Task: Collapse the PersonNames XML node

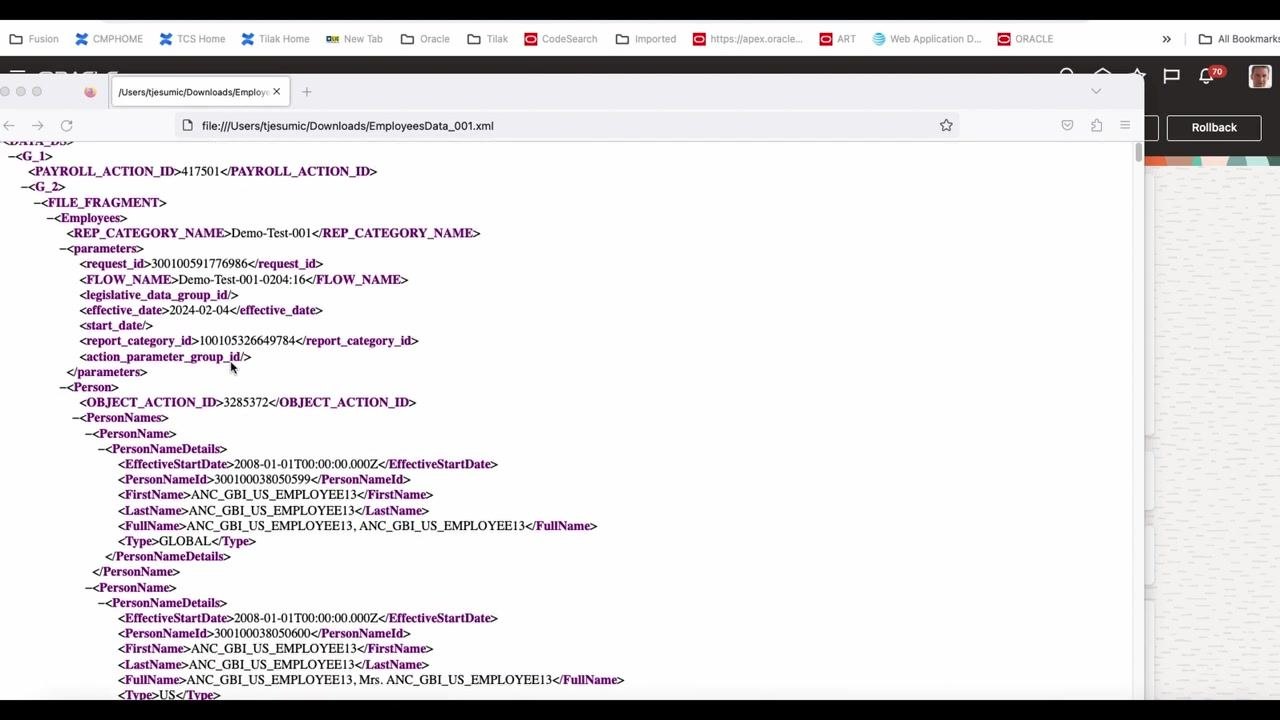Action: (77, 418)
